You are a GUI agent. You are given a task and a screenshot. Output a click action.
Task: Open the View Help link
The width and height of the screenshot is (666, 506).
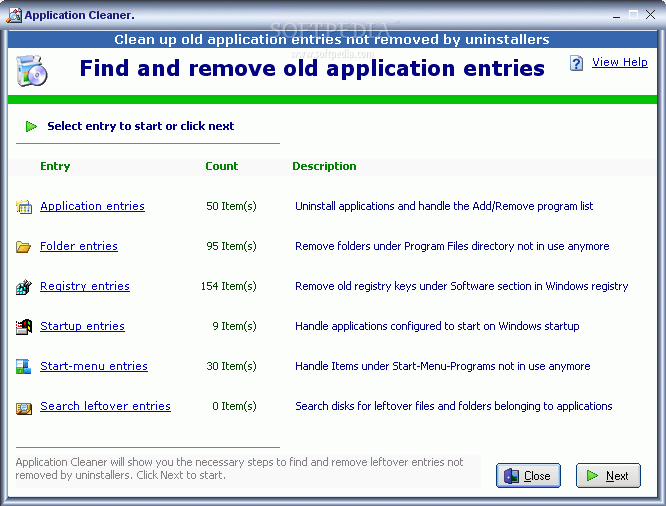(x=620, y=62)
